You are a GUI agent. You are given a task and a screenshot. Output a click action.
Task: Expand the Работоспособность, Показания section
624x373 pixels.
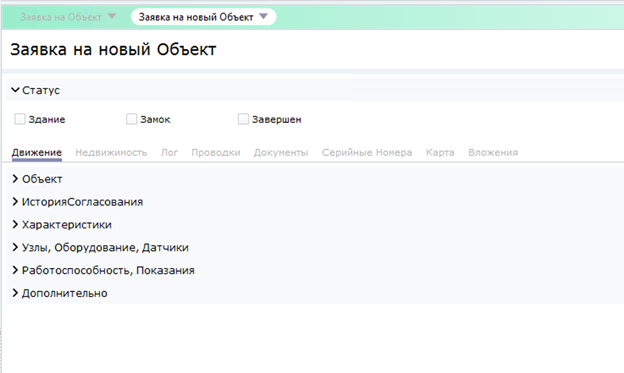(15, 270)
